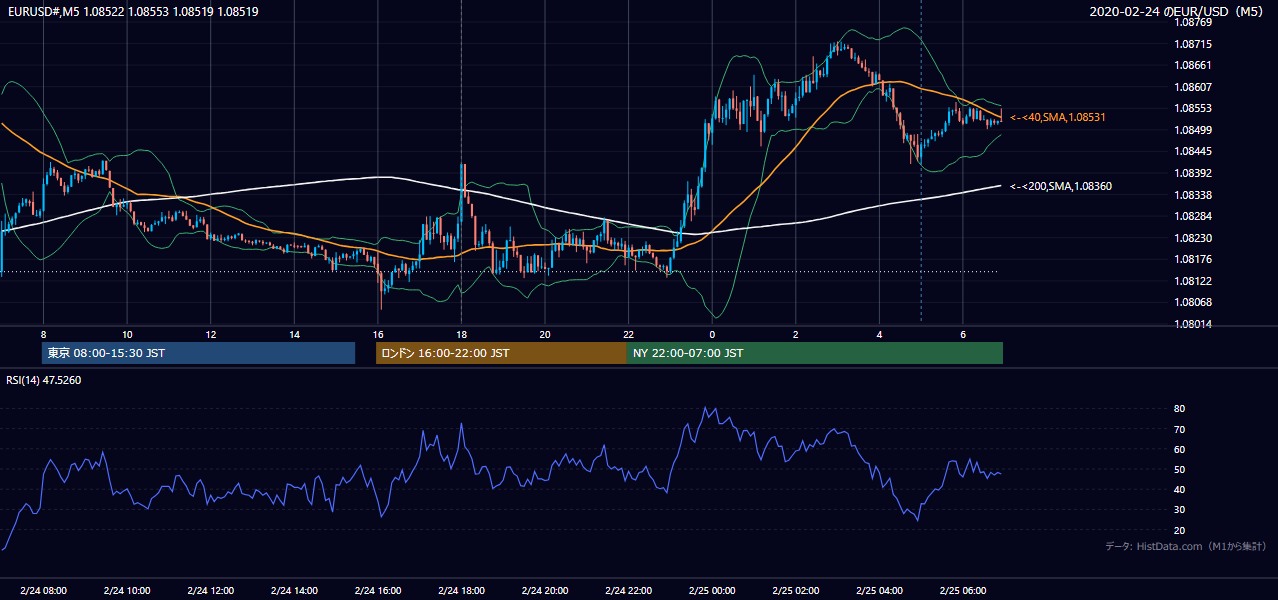Click the white 200 SMA label 1.08360
The width and height of the screenshot is (1278, 600).
tap(1061, 186)
